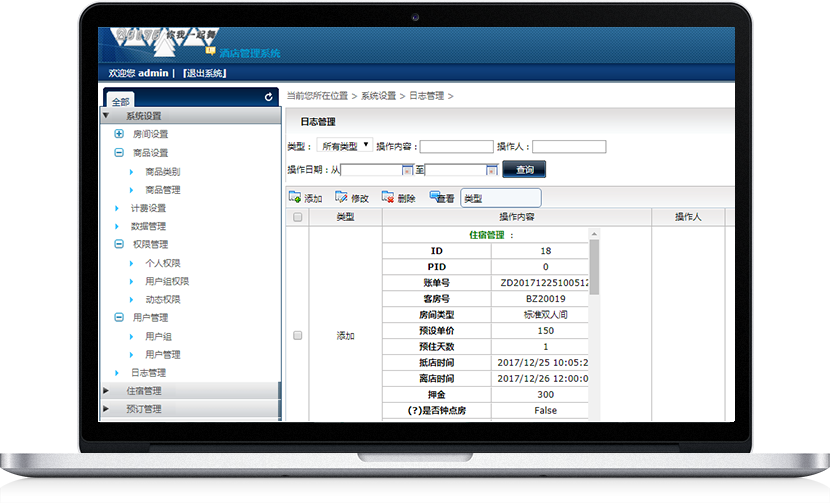The width and height of the screenshot is (830, 503).
Task: Select the 全部 sidebar tab
Action: click(x=120, y=101)
